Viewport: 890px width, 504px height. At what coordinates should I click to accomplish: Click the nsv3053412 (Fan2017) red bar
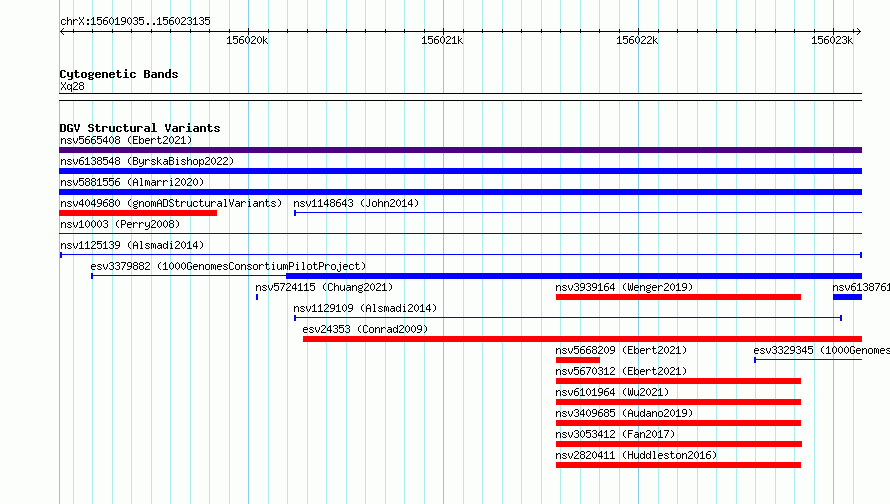(x=679, y=444)
